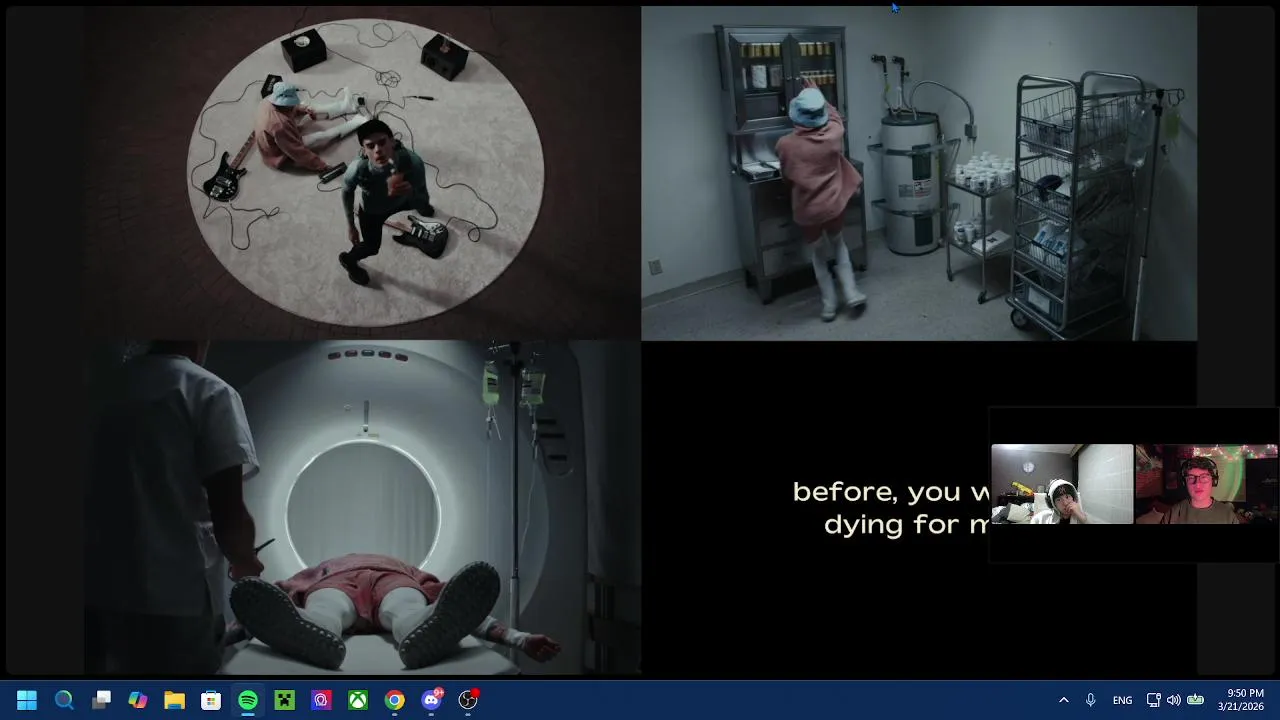
Task: Show hidden system tray icons
Action: [1064, 700]
